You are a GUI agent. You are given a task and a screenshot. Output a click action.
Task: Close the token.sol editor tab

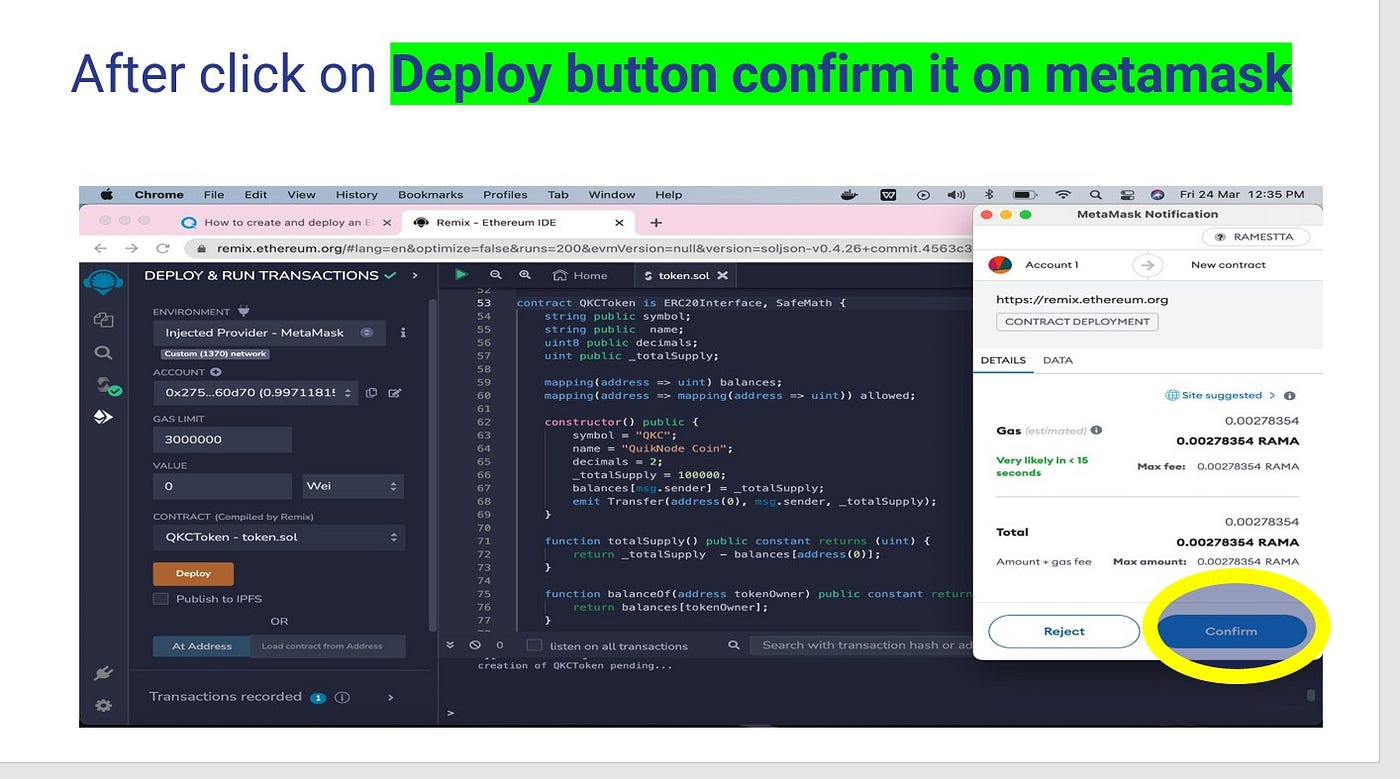722,275
